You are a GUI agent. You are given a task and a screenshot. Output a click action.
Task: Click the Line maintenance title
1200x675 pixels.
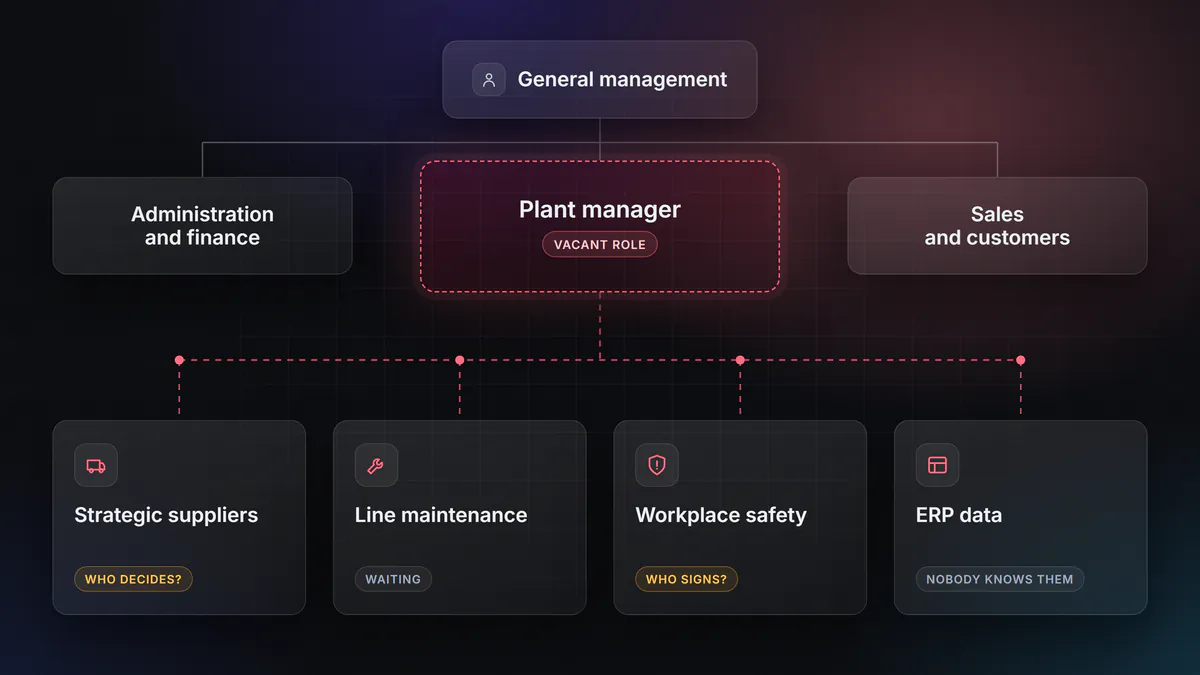point(441,515)
